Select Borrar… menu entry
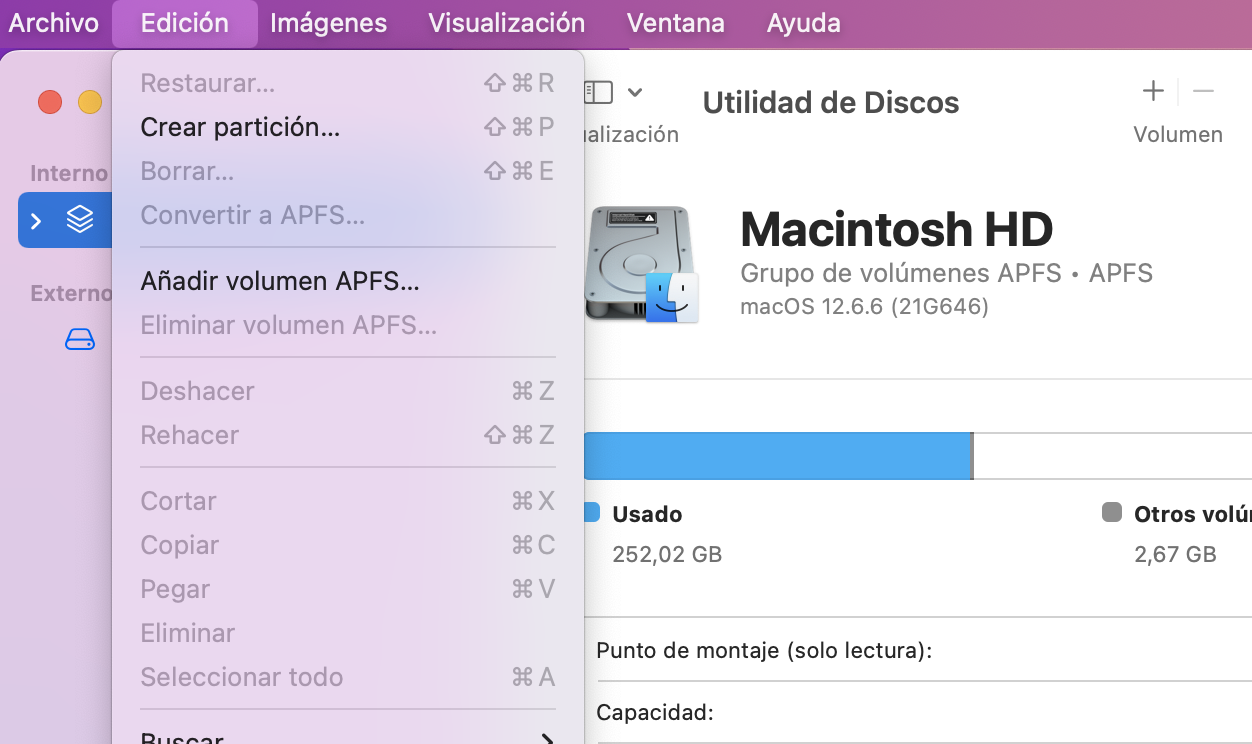1252x744 pixels. (348, 171)
